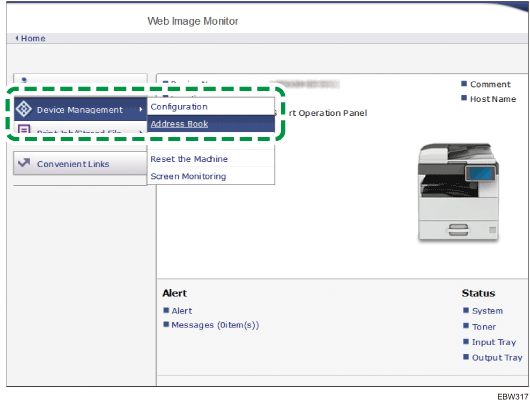This screenshot has width=530, height=402.
Task: Click the bullet beside Messages
Action: [x=166, y=324]
